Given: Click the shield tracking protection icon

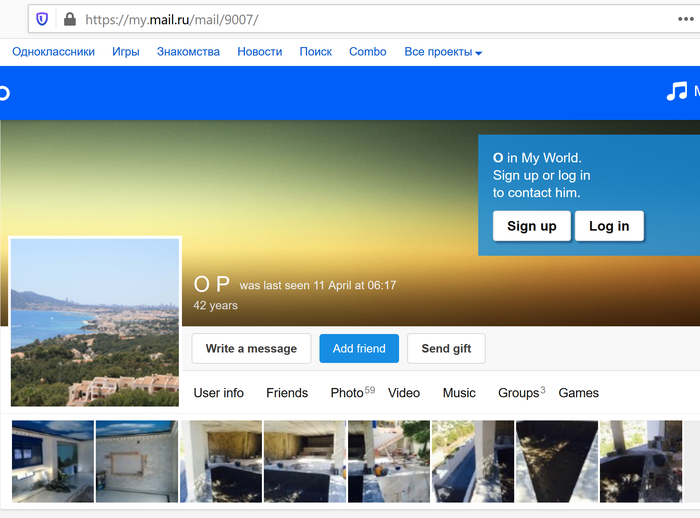Looking at the screenshot, I should 42,19.
